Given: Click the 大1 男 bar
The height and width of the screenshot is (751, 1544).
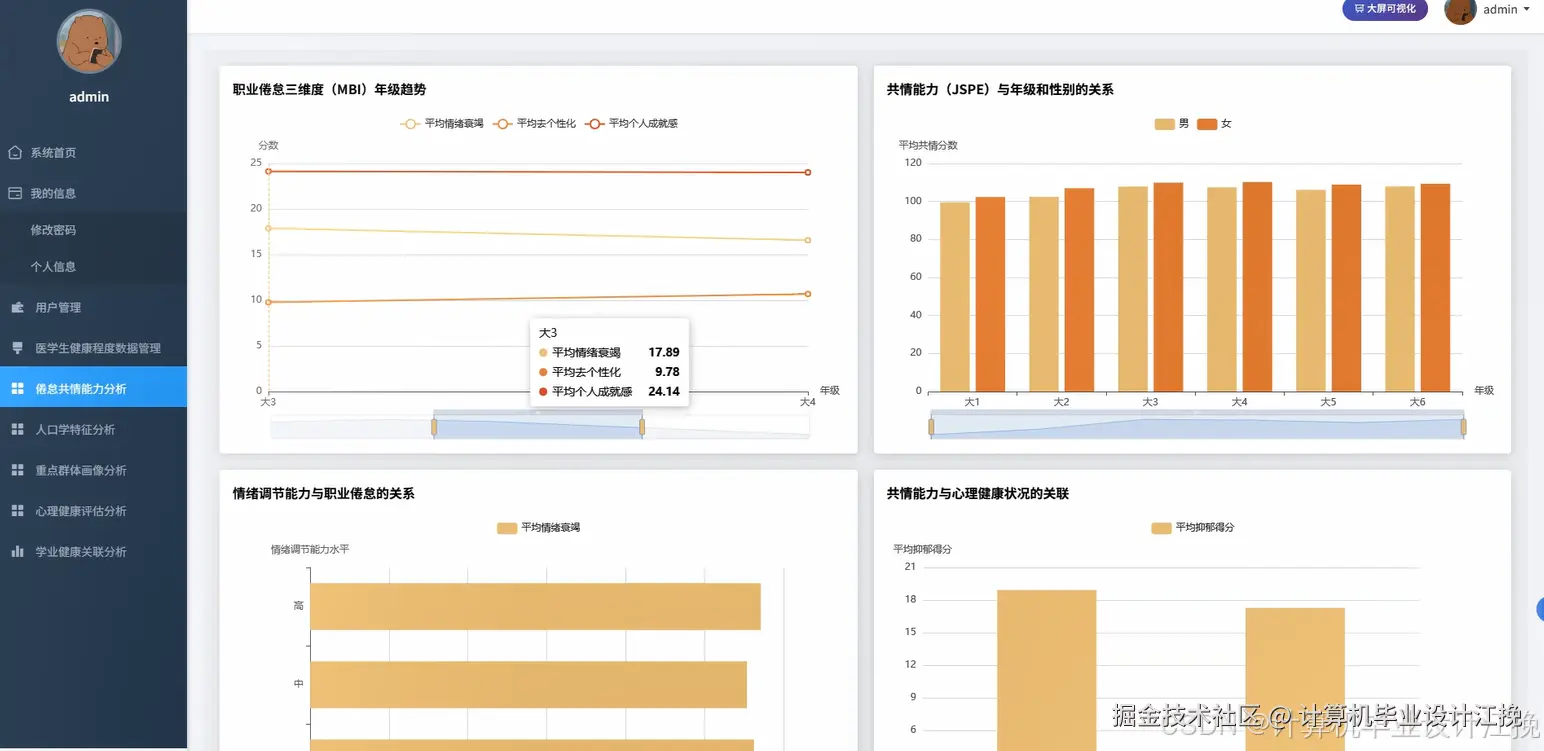Looking at the screenshot, I should tap(955, 297).
